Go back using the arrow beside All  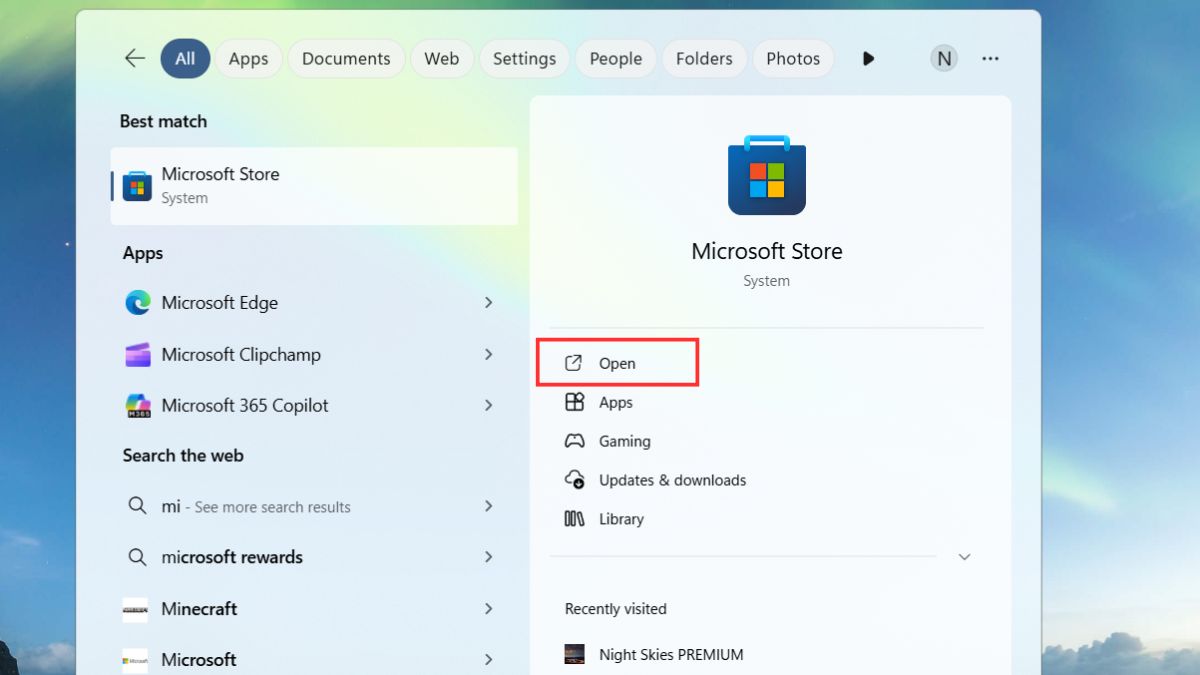coord(135,58)
